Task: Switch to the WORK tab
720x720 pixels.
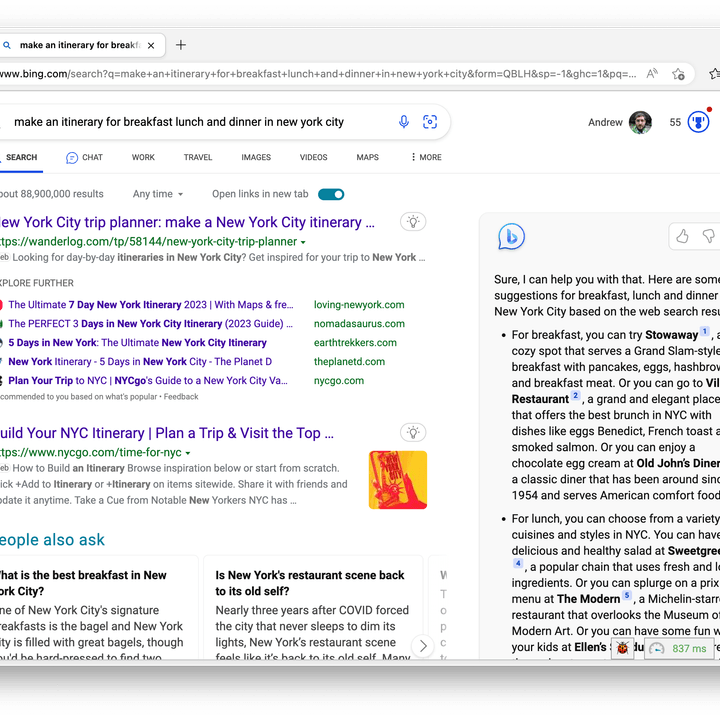Action: pyautogui.click(x=143, y=158)
